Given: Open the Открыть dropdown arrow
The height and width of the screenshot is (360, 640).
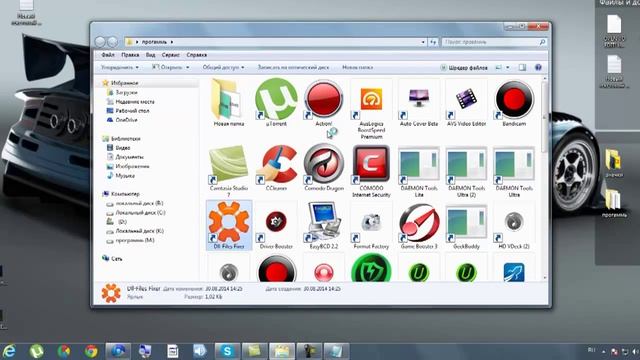Looking at the screenshot, I should coord(187,67).
